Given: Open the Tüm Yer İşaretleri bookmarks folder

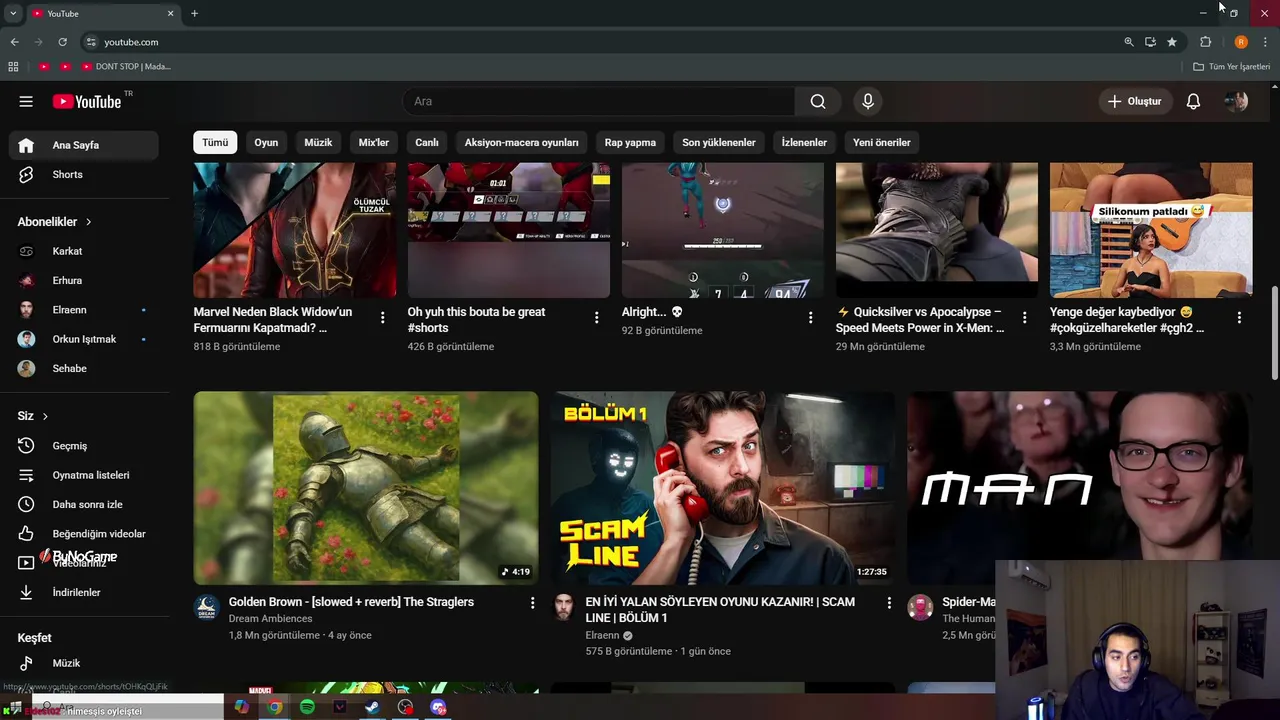Looking at the screenshot, I should point(1231,66).
